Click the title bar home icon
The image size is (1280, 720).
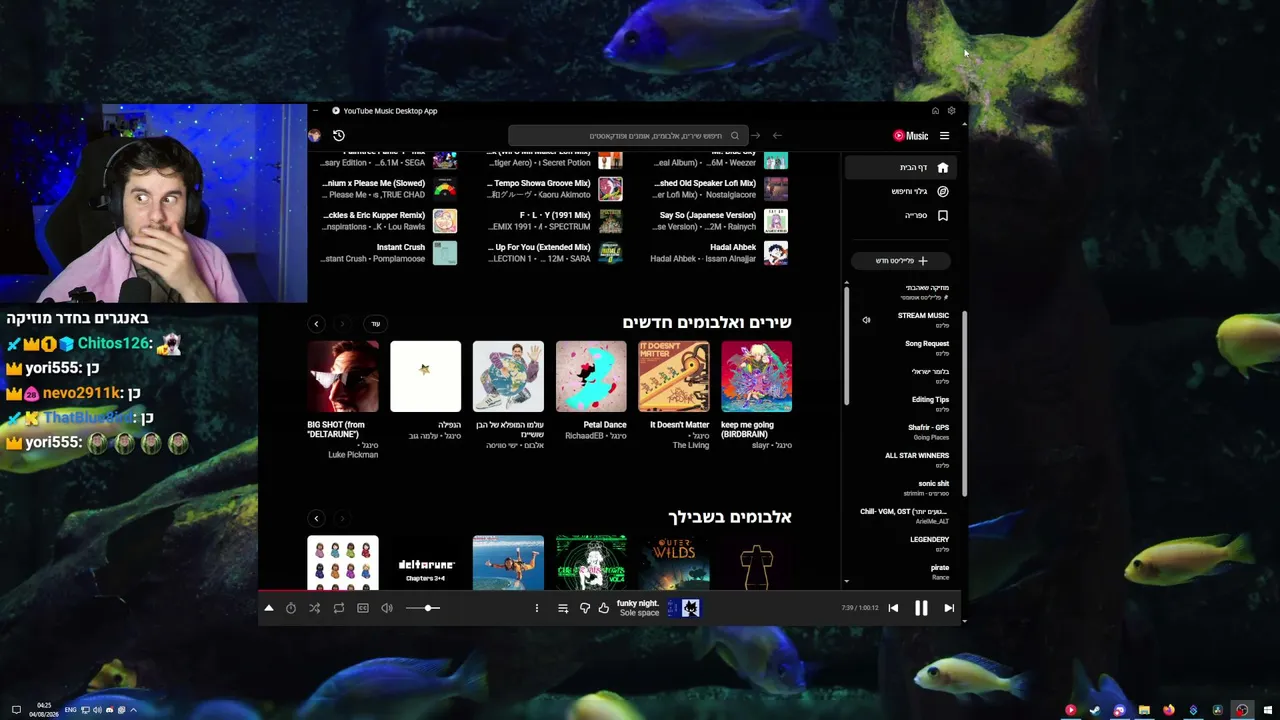click(935, 111)
